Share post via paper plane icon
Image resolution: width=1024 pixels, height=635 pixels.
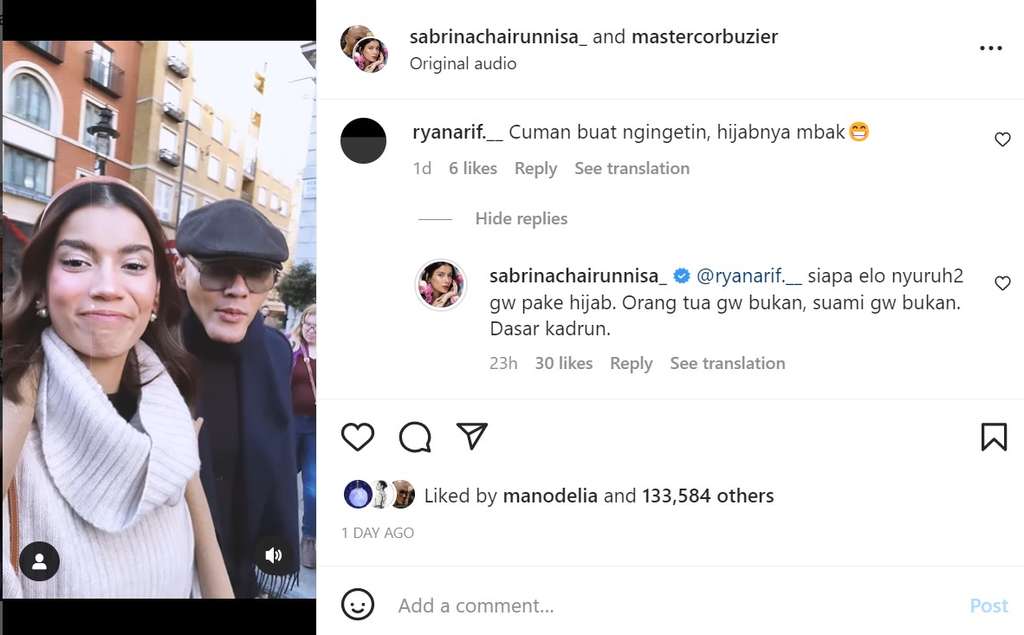(471, 436)
